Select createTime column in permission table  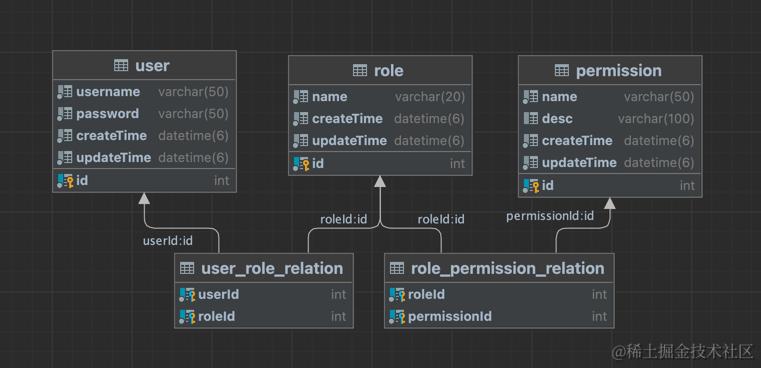(578, 141)
